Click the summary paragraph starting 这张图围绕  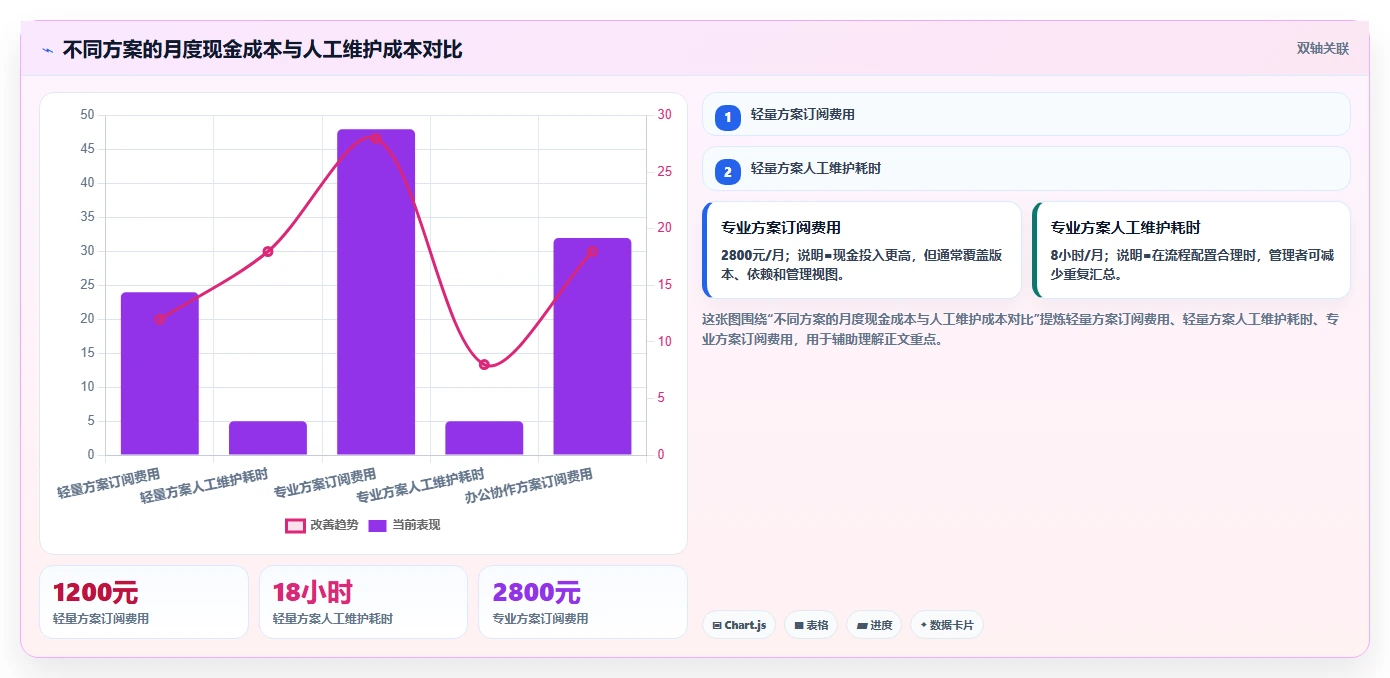(x=1021, y=329)
